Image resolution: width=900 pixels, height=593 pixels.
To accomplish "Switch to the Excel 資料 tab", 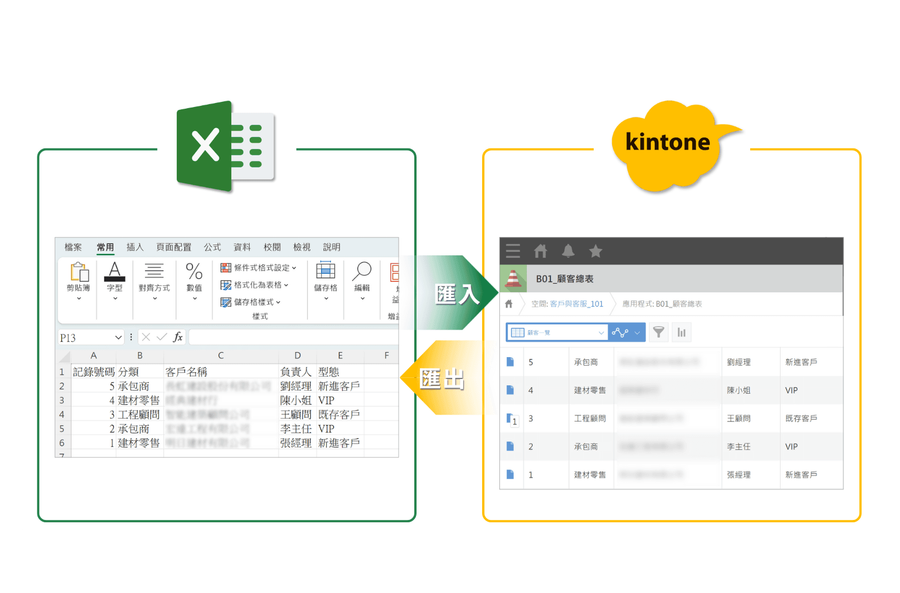I will tap(242, 247).
